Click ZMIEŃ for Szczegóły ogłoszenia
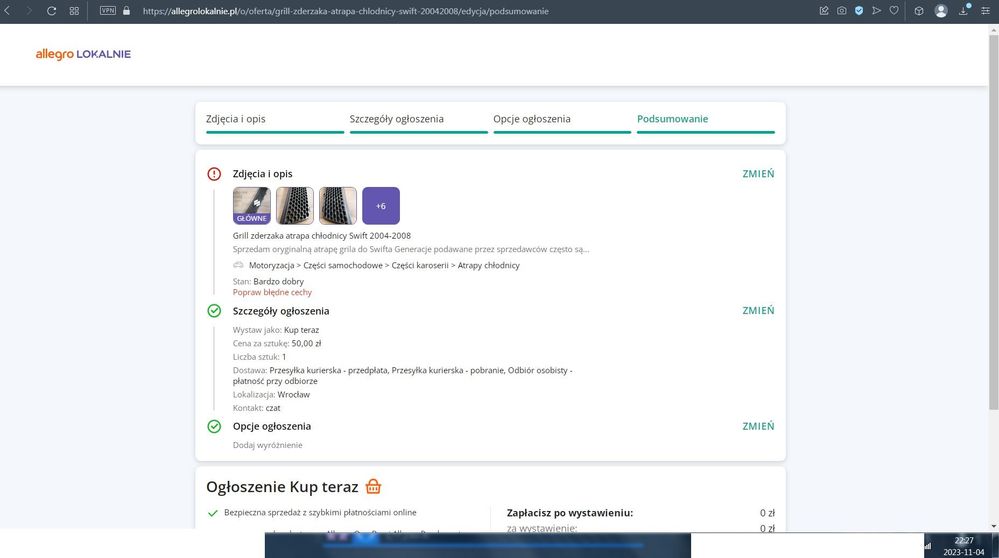999x558 pixels. [758, 310]
